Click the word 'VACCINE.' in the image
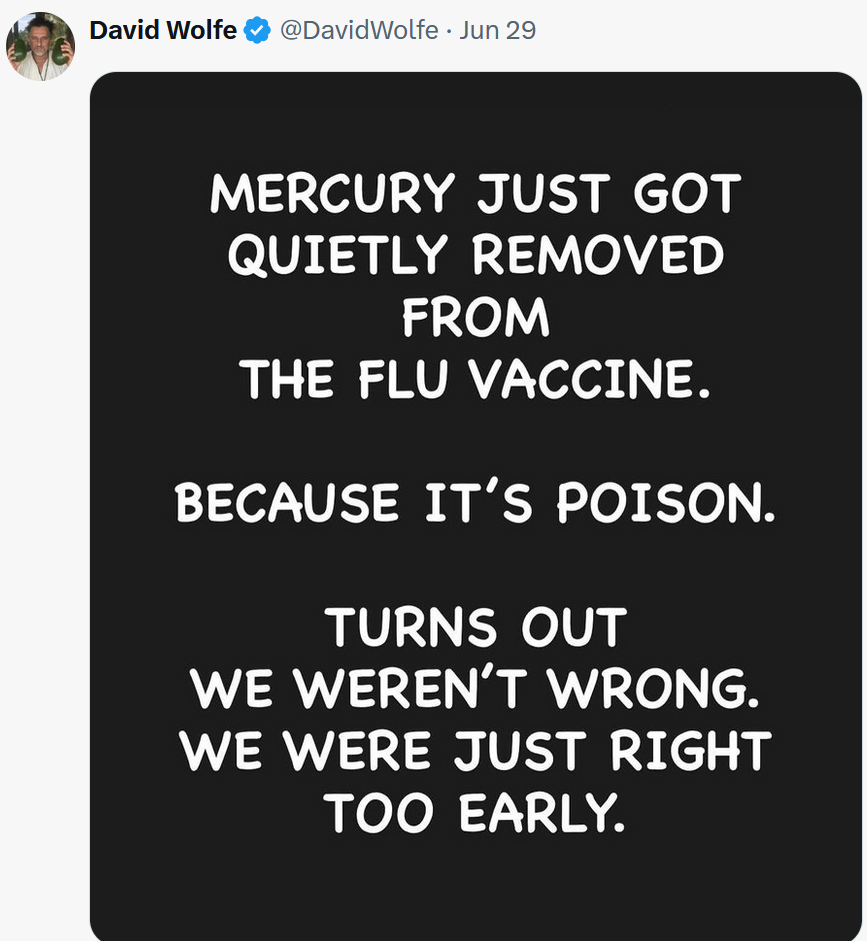 (x=589, y=379)
